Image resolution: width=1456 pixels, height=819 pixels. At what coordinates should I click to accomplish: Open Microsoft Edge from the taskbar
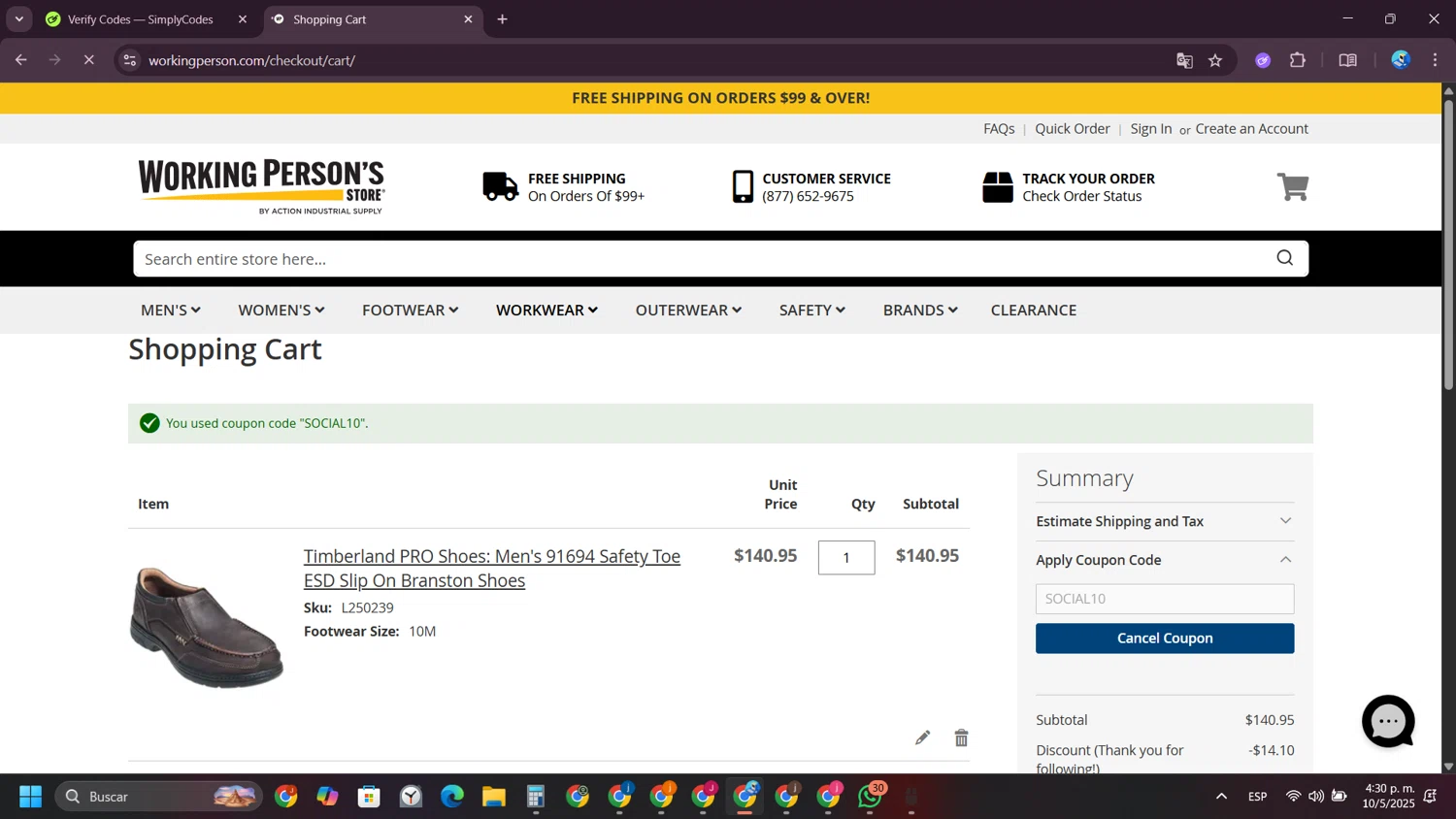point(452,797)
